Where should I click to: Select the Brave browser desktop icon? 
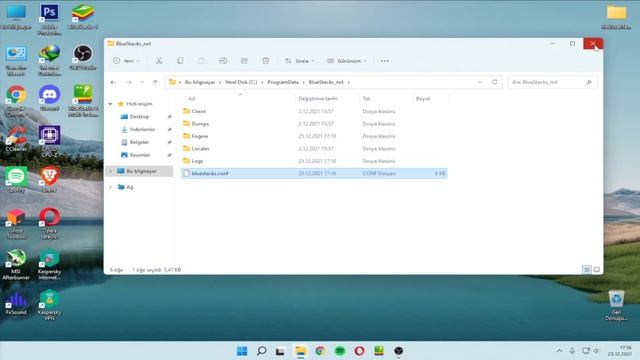[49, 180]
